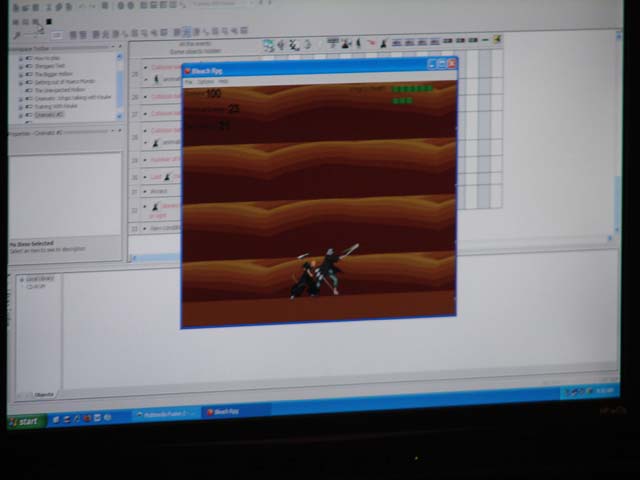The width and height of the screenshot is (640, 480).
Task: Click the character sprite icon in event row 28
Action: pos(155,142)
